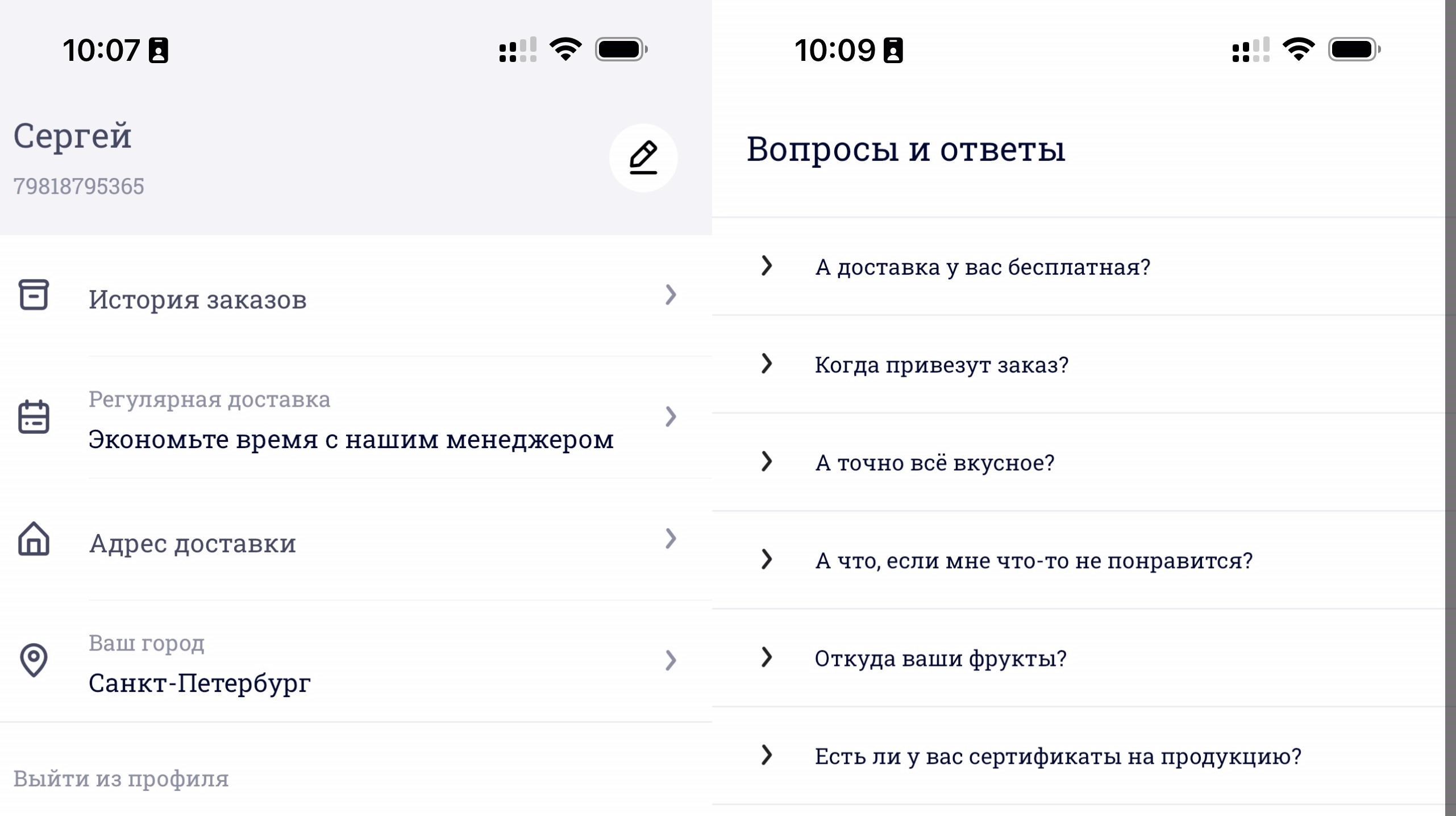This screenshot has height=816, width=1456.
Task: Open chevron on История заказов row
Action: (x=671, y=295)
